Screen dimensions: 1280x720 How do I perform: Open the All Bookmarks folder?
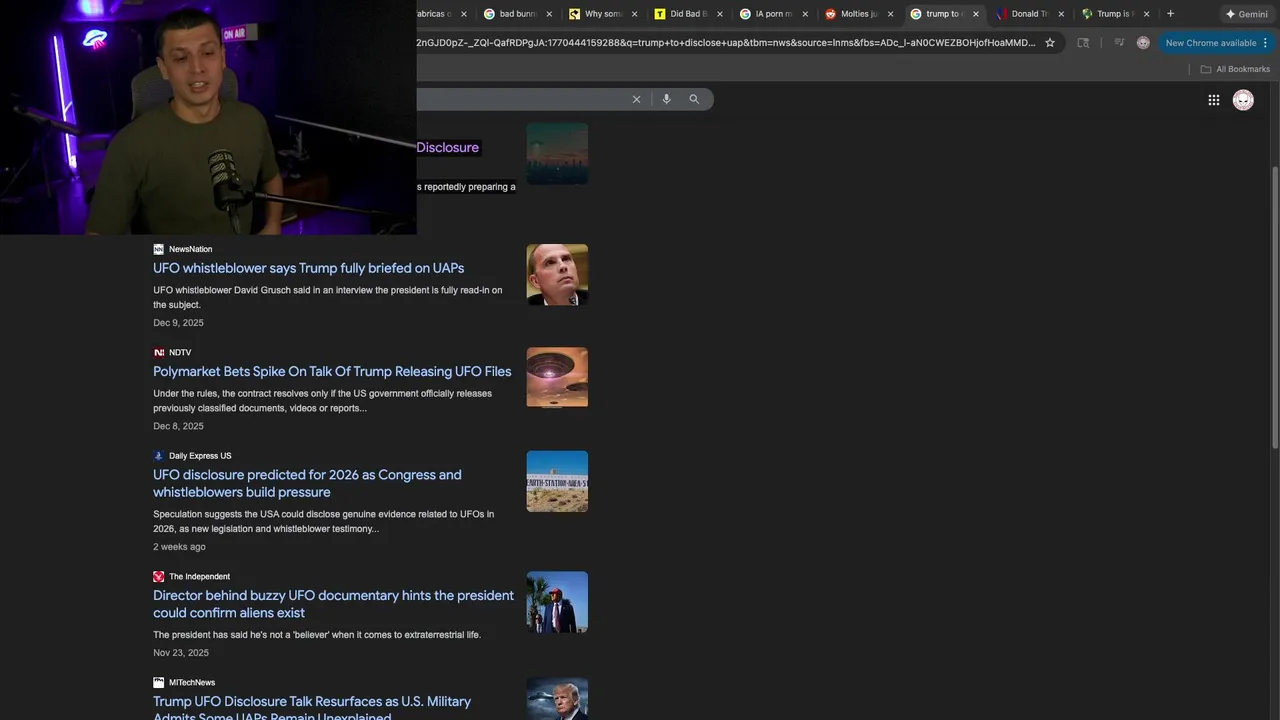[1235, 69]
